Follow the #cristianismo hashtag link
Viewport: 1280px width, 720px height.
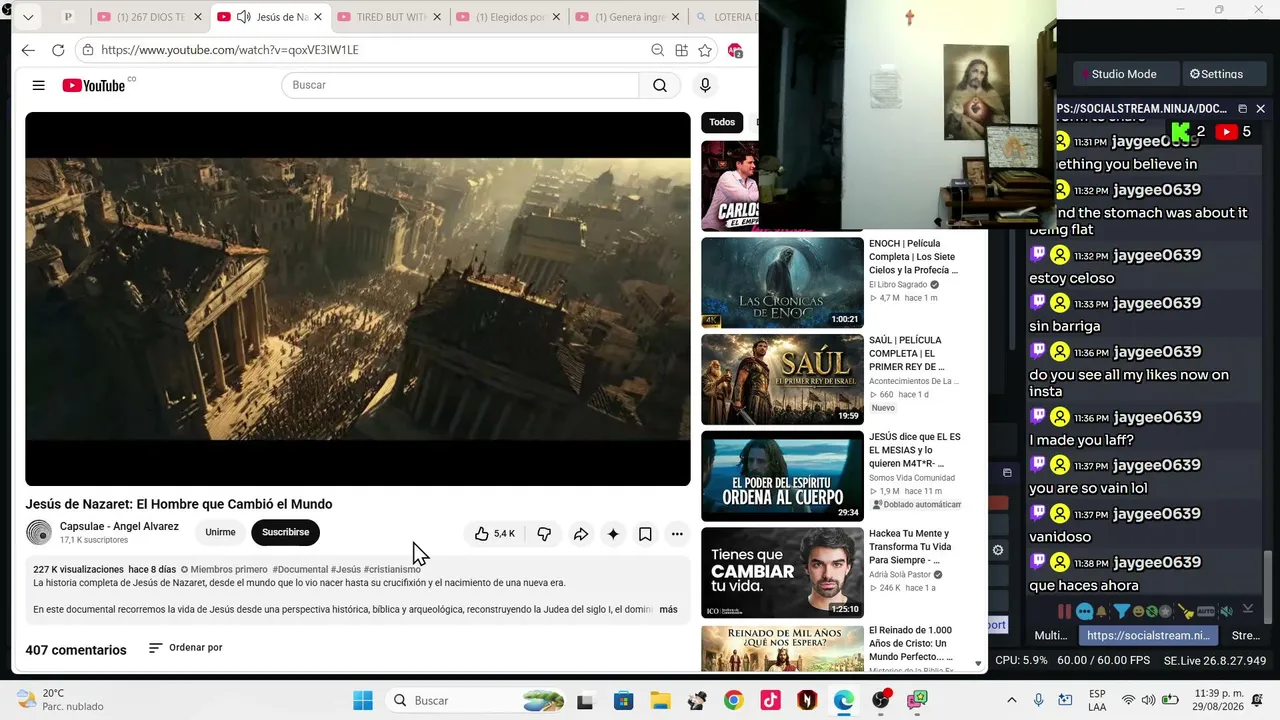[392, 569]
